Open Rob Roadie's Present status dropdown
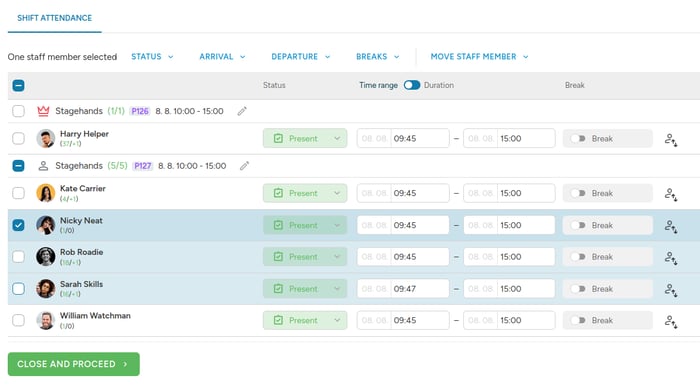Image resolution: width=700 pixels, height=385 pixels. [x=305, y=257]
